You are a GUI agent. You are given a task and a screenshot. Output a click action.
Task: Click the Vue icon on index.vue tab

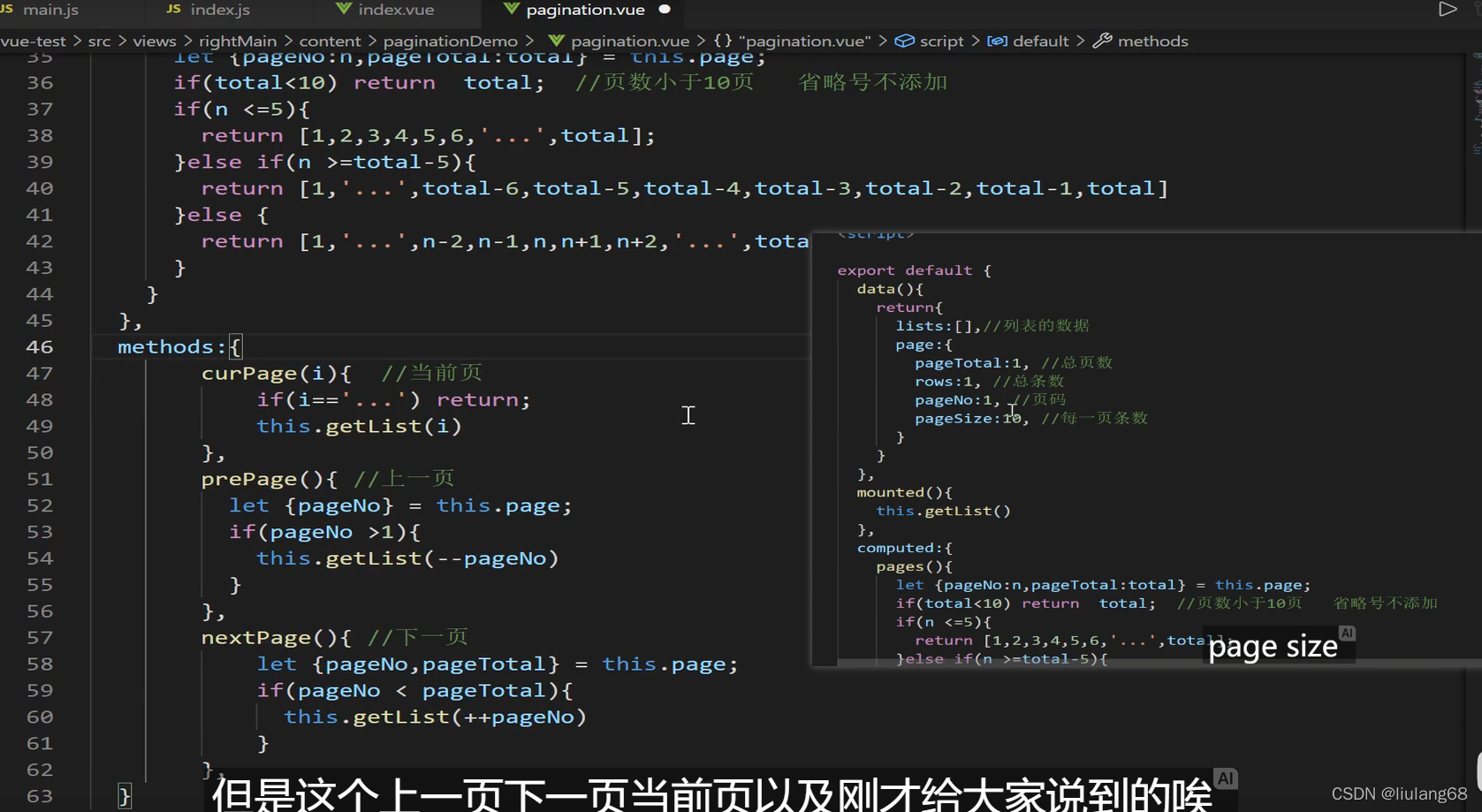click(x=344, y=10)
